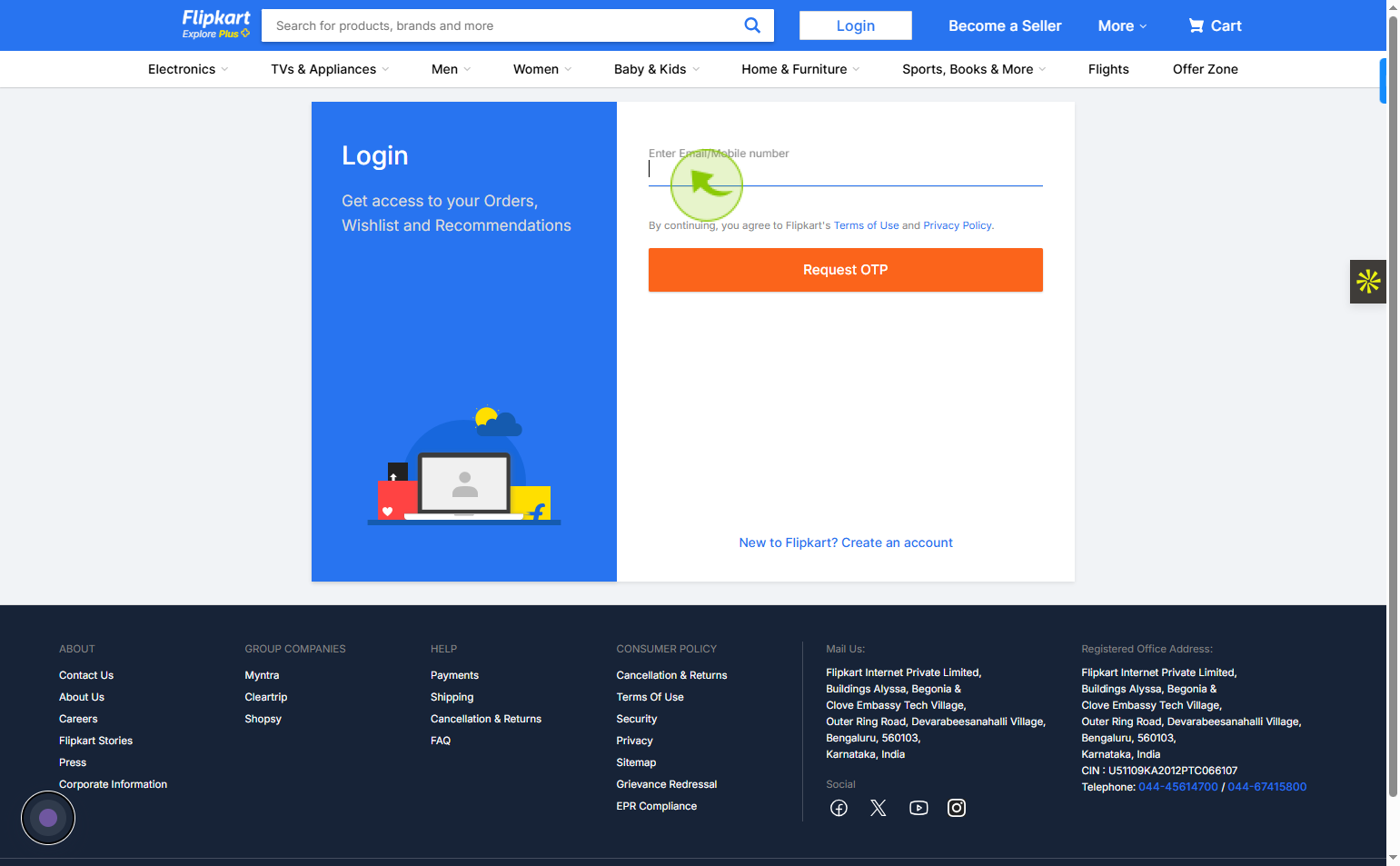Open the YouTube social link
The height and width of the screenshot is (866, 1400).
(918, 808)
